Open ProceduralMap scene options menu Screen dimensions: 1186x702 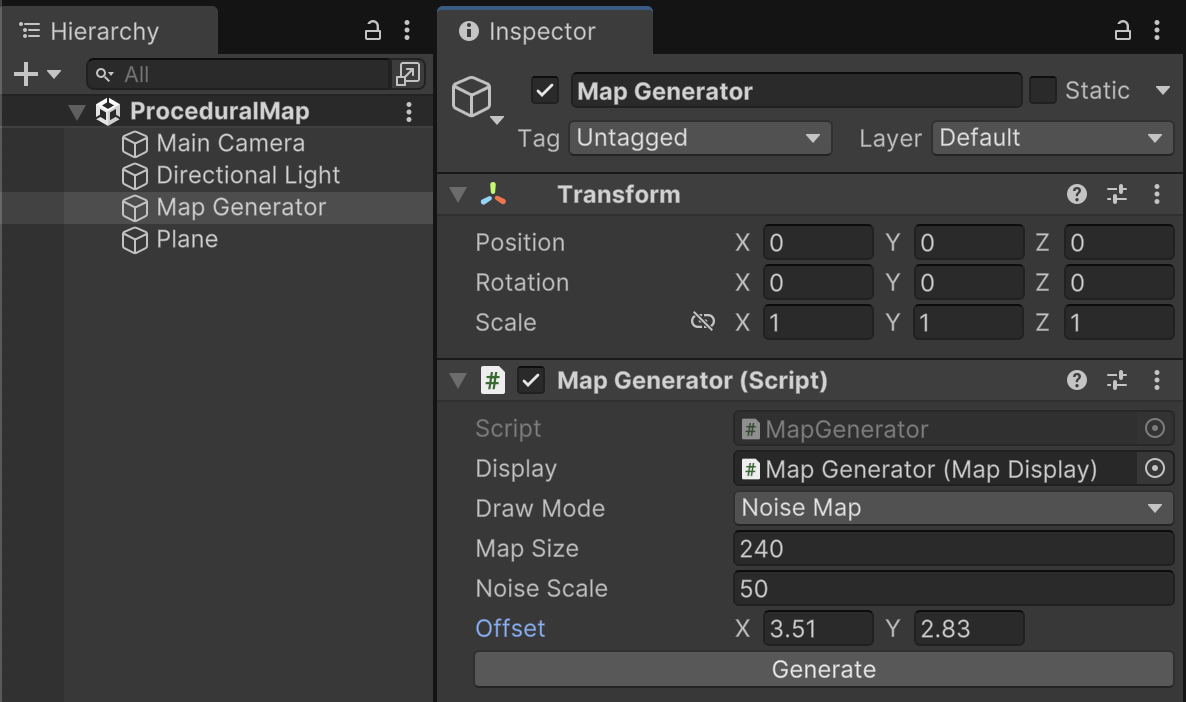coord(408,111)
